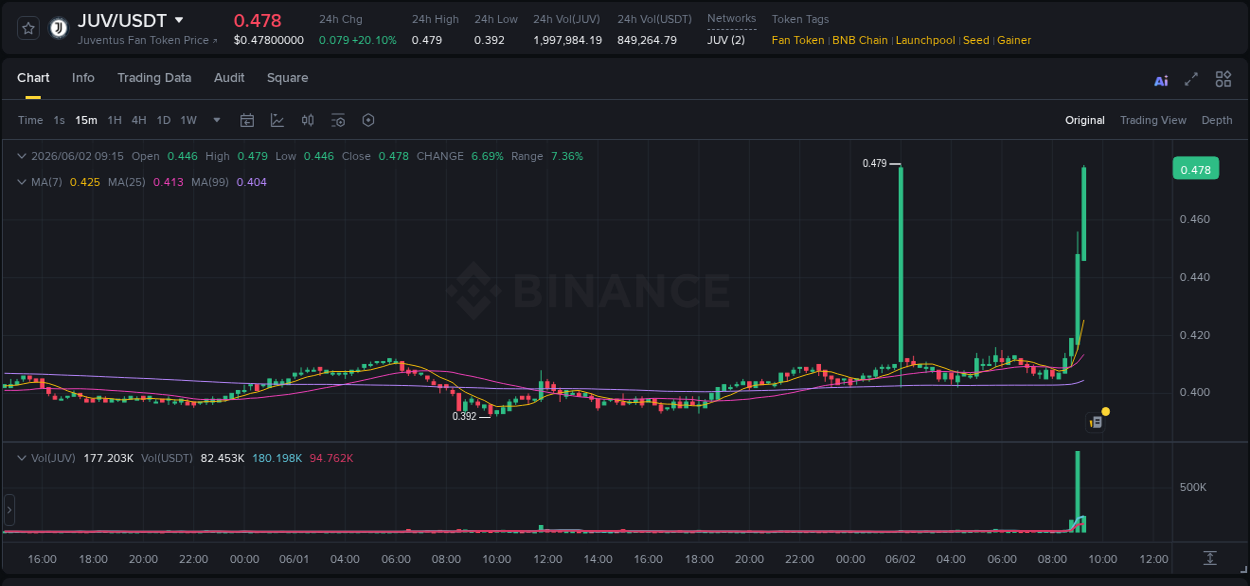Click the order marker icon on chart
The height and width of the screenshot is (586, 1250).
[1095, 422]
